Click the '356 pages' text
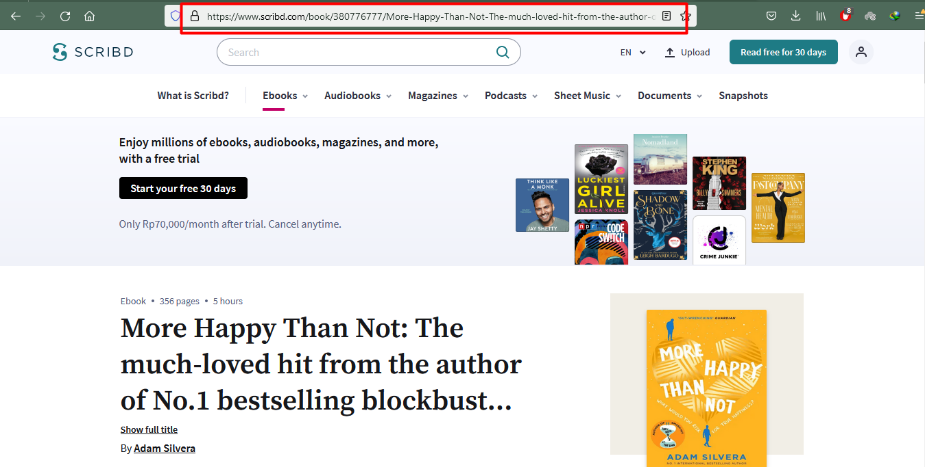 coord(179,301)
